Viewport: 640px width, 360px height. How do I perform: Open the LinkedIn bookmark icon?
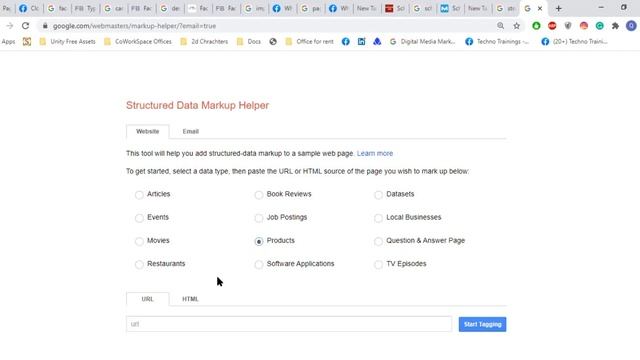pos(361,41)
